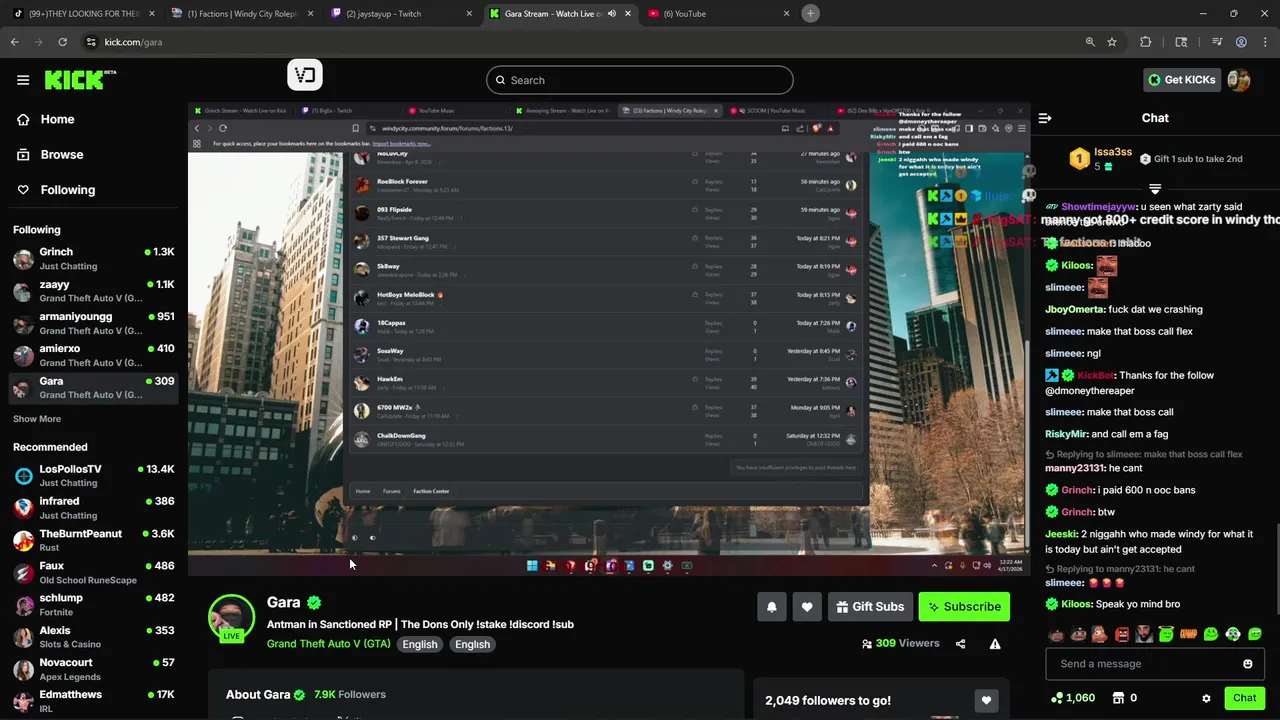Open user profile avatar in header
The width and height of the screenshot is (1280, 720).
[1239, 80]
